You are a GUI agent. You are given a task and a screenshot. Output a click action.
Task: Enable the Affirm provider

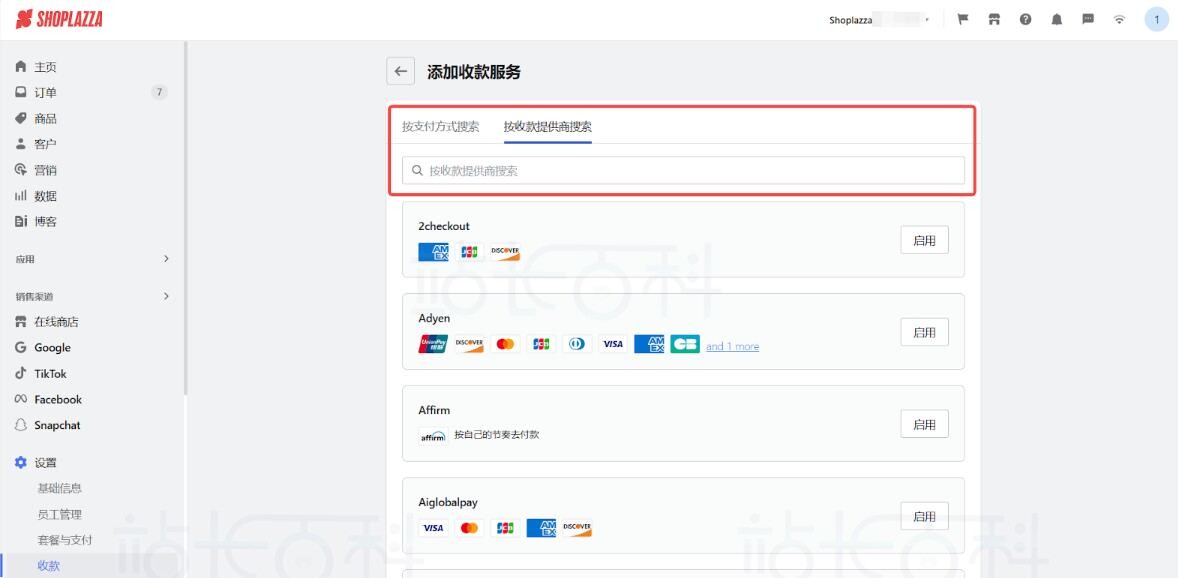[924, 424]
